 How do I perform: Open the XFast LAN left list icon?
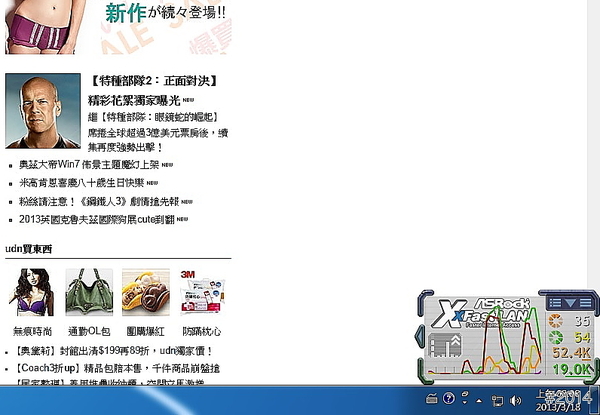(555, 303)
